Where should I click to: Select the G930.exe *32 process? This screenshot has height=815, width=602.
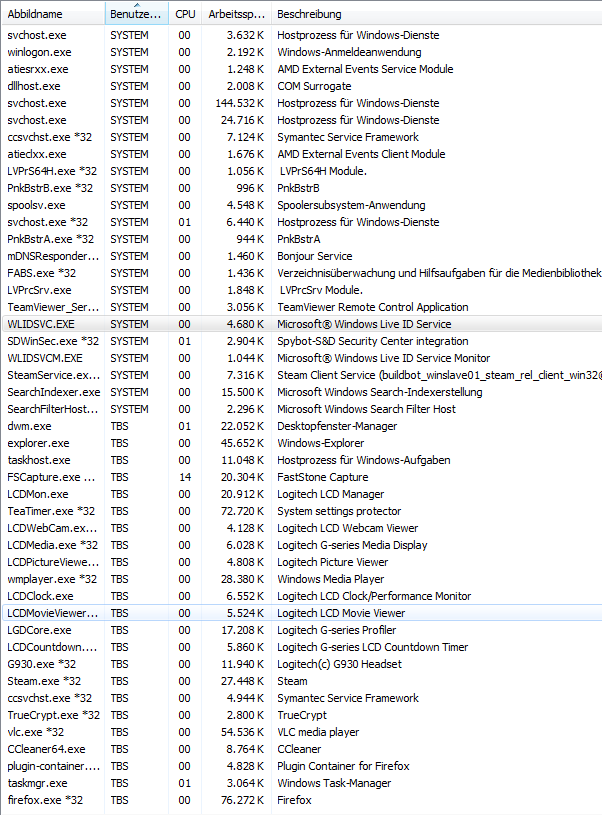(302, 664)
